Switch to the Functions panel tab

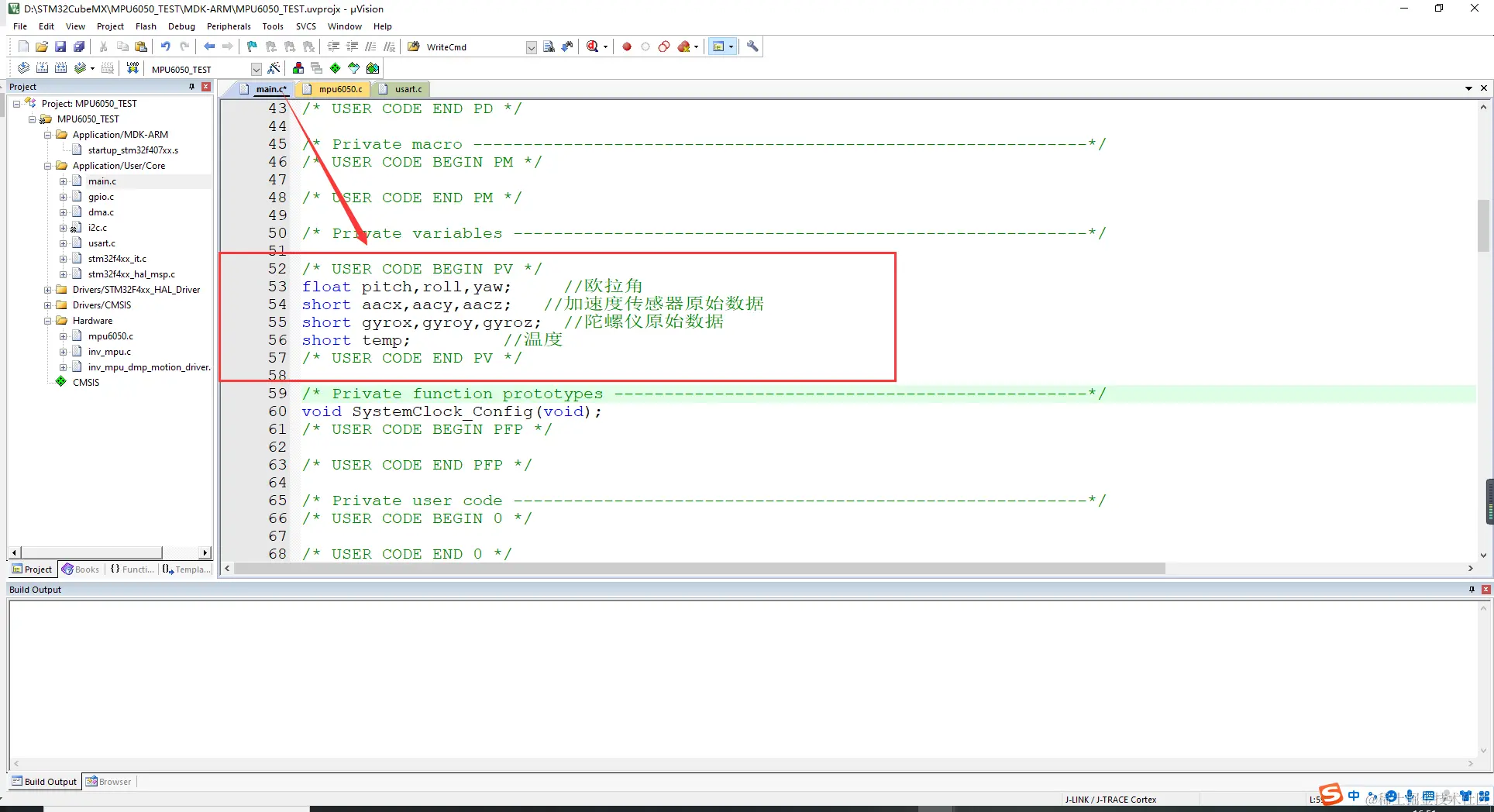(132, 569)
